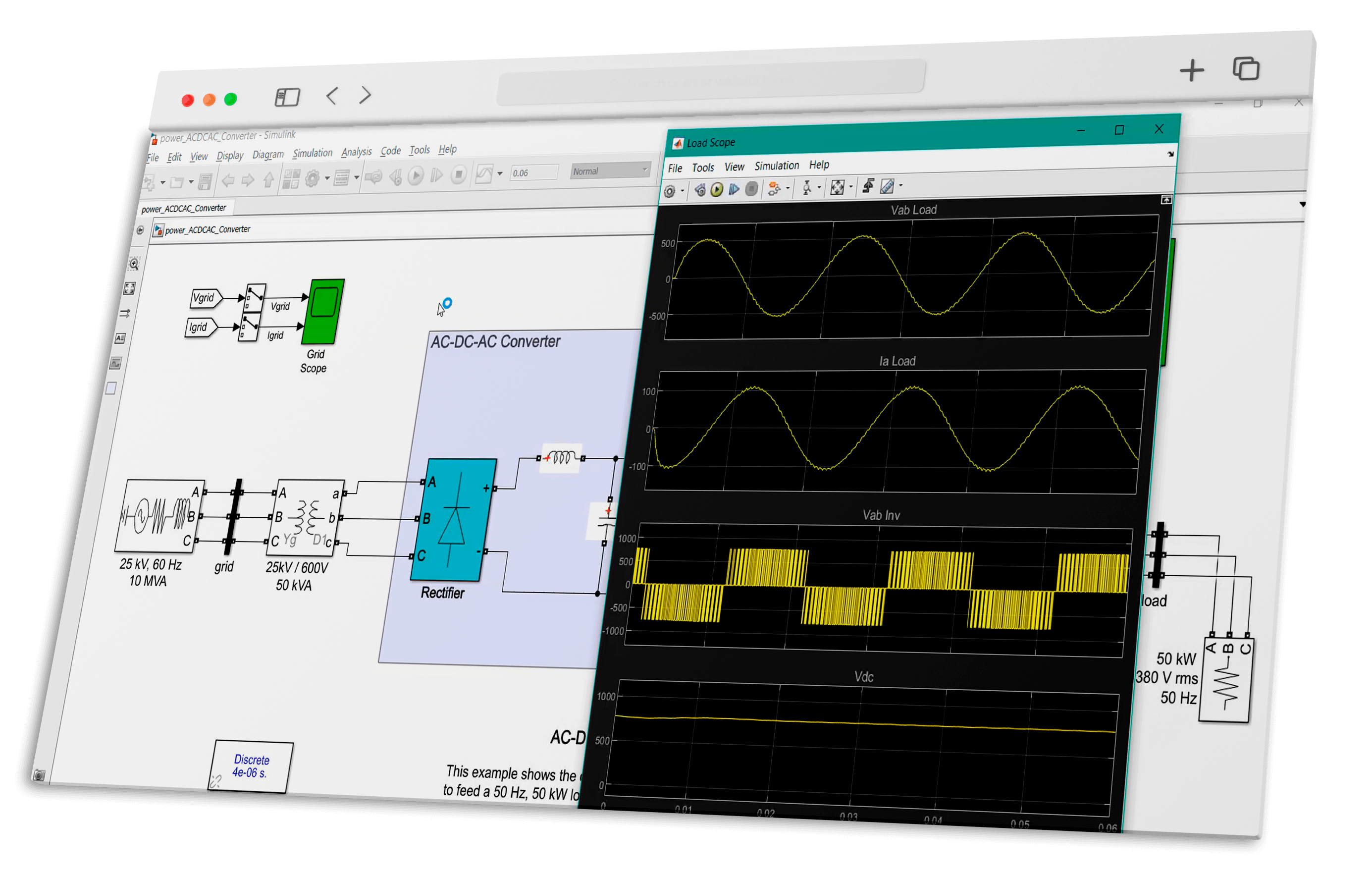1372x876 pixels.
Task: Click the Scale axes limits icon in scope
Action: pyautogui.click(x=837, y=187)
